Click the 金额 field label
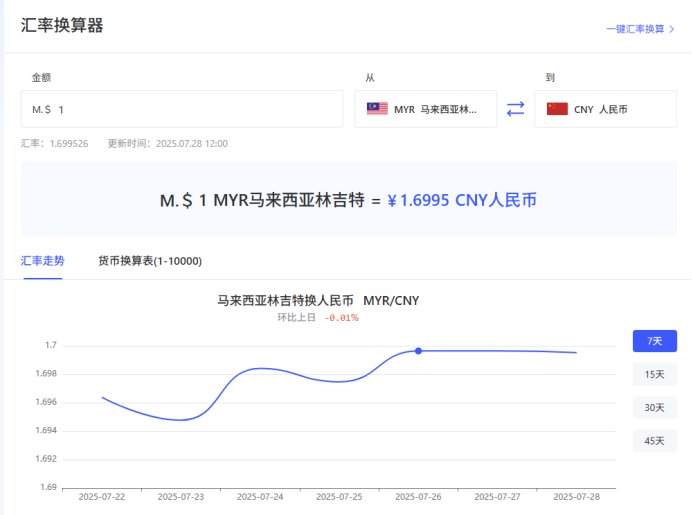The image size is (692, 515). 41,78
